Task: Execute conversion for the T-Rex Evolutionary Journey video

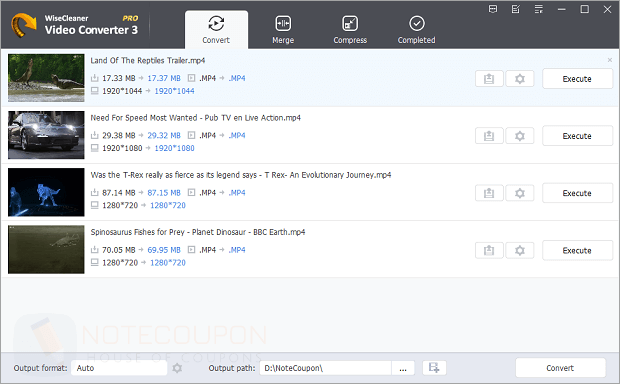Action: point(577,193)
